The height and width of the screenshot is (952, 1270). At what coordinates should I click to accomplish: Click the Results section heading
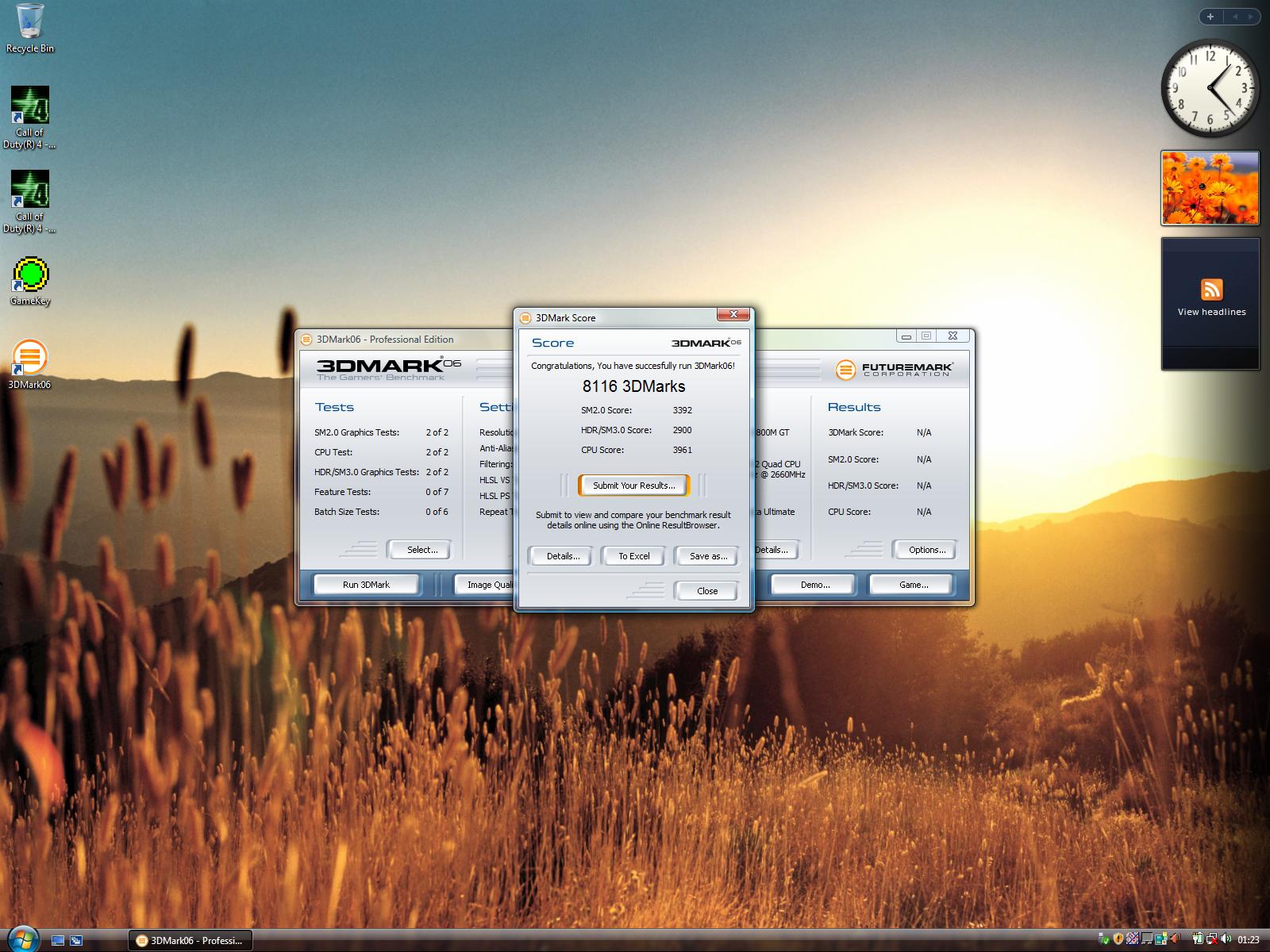tap(854, 407)
